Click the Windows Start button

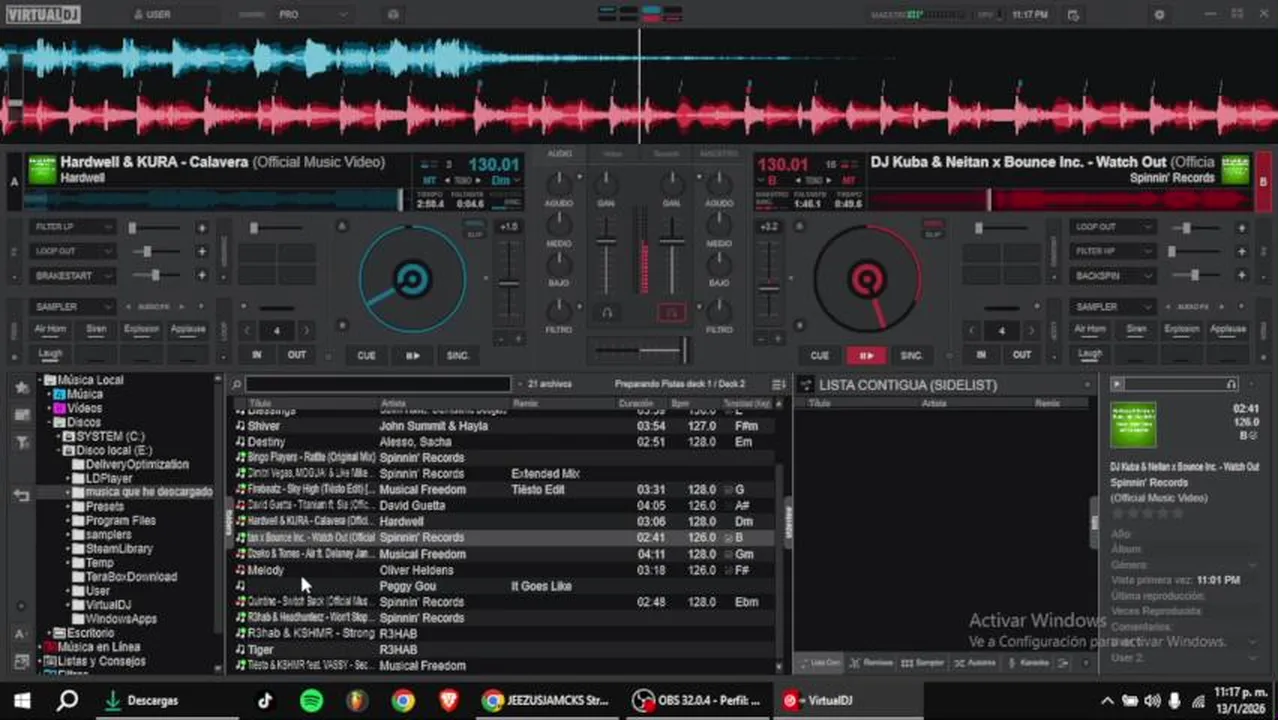coord(21,701)
